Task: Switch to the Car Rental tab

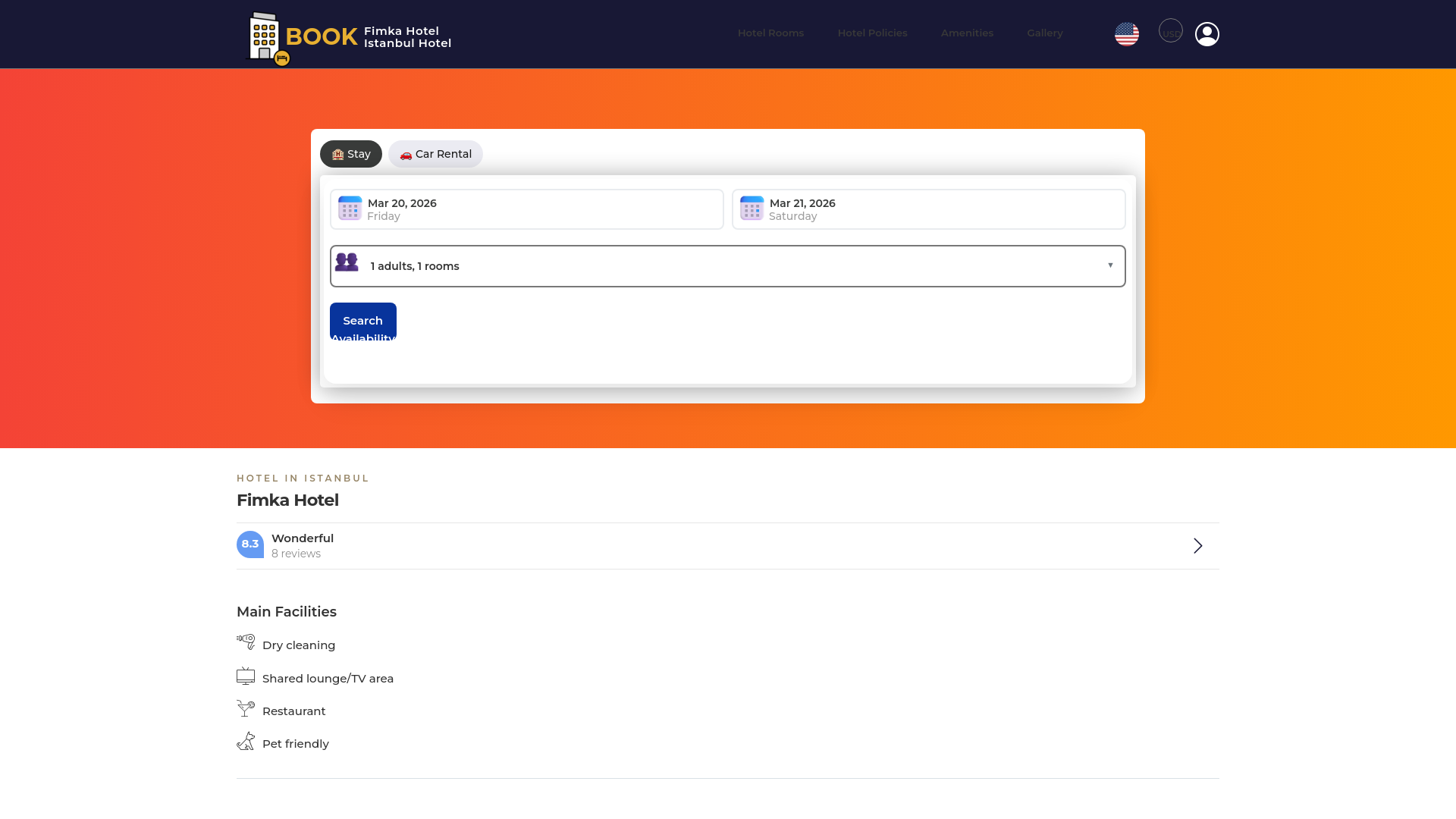Action: point(435,154)
